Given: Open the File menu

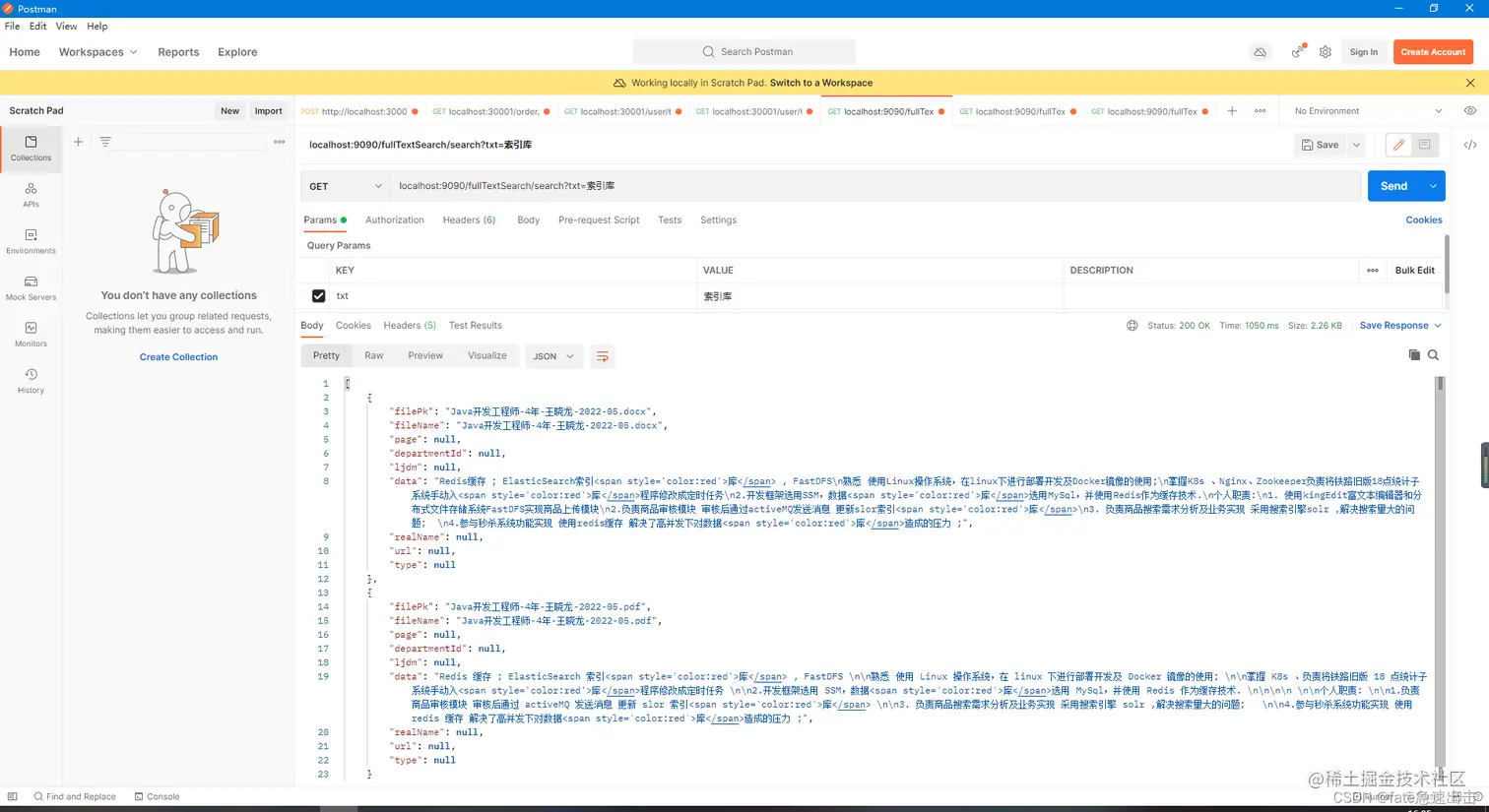Looking at the screenshot, I should coord(12,27).
